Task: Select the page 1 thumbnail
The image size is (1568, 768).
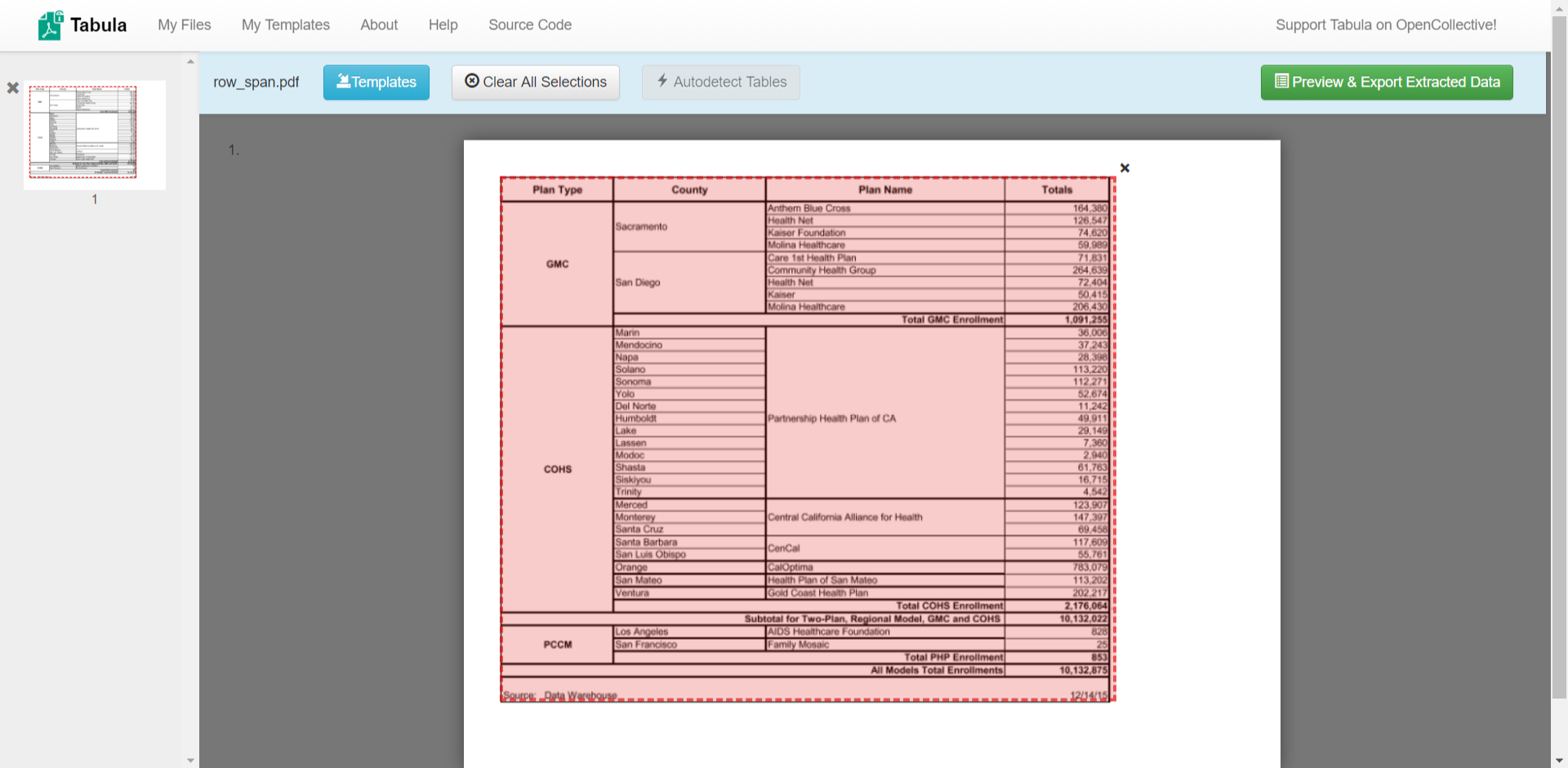Action: coord(94,135)
